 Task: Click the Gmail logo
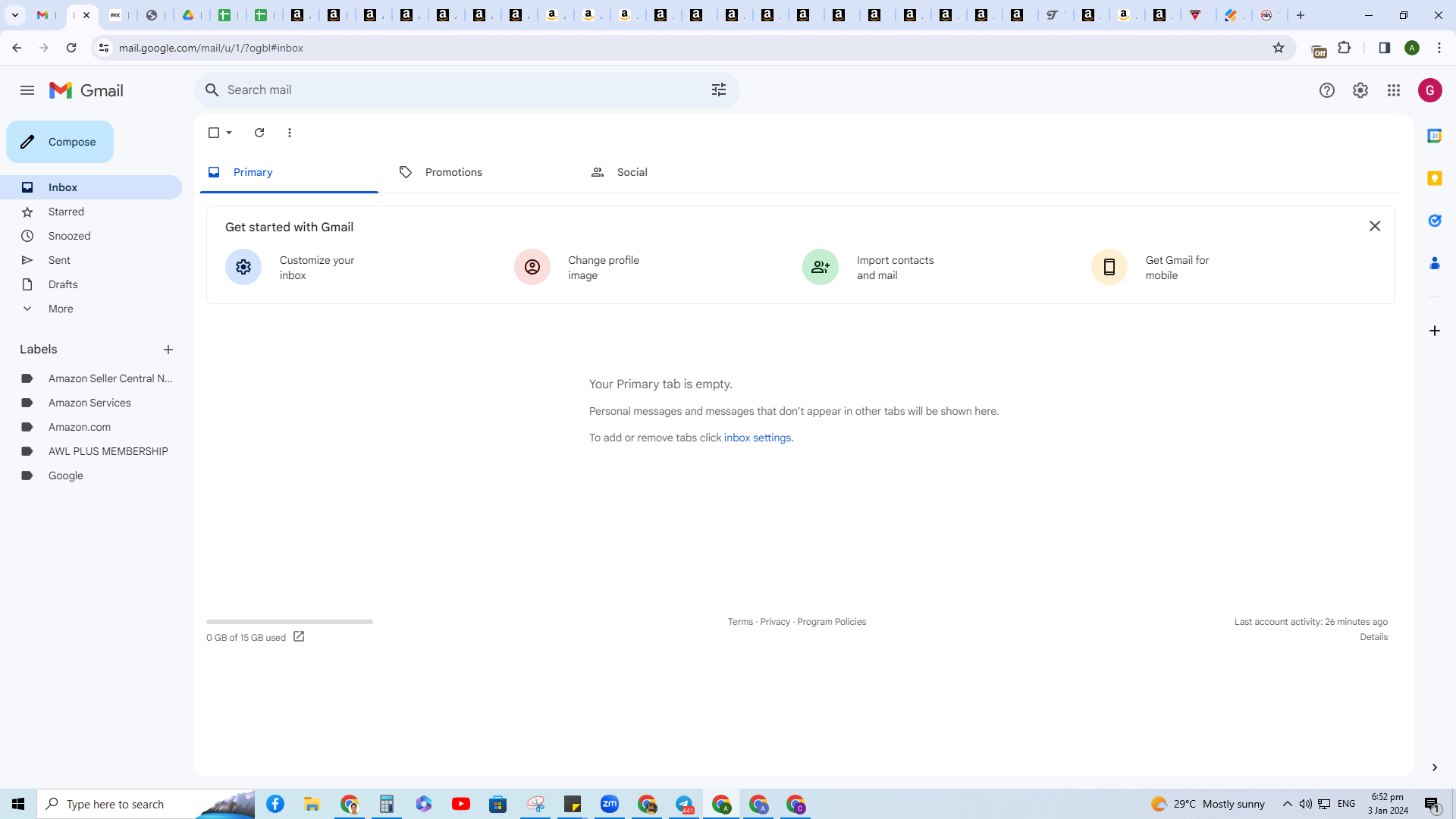point(86,90)
